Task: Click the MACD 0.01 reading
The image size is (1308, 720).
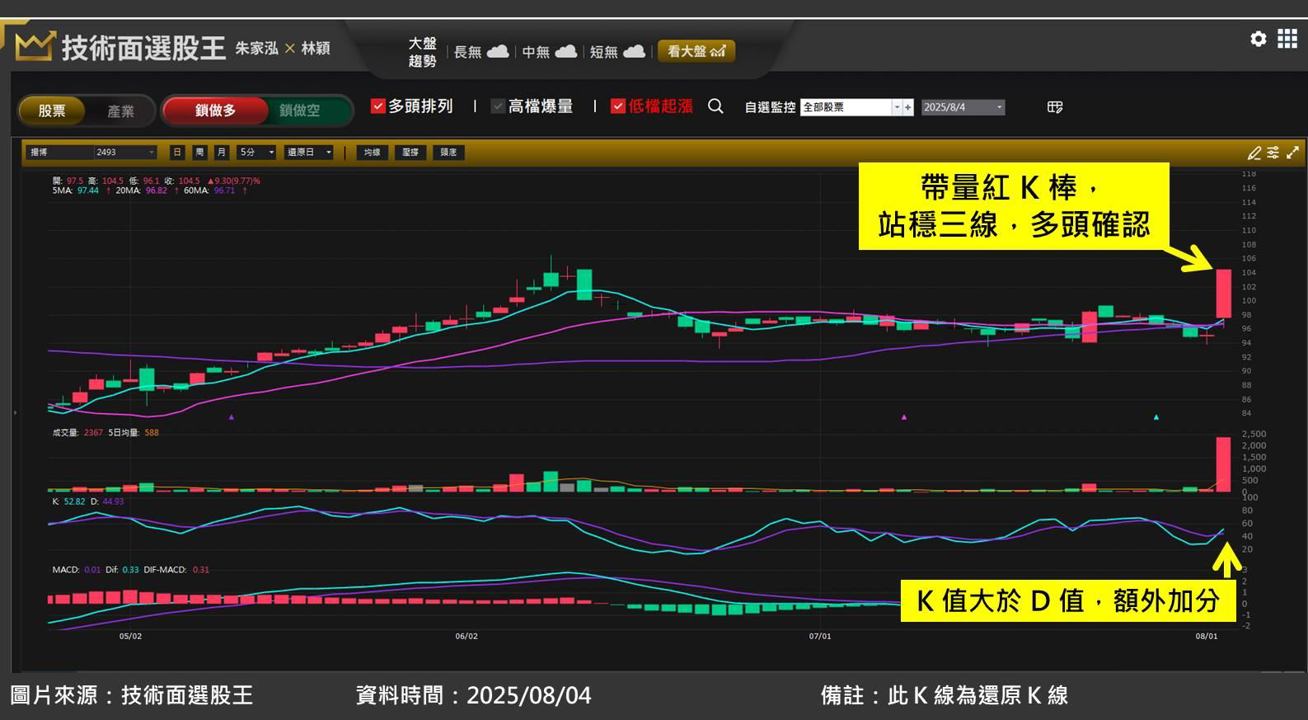Action: click(x=76, y=570)
